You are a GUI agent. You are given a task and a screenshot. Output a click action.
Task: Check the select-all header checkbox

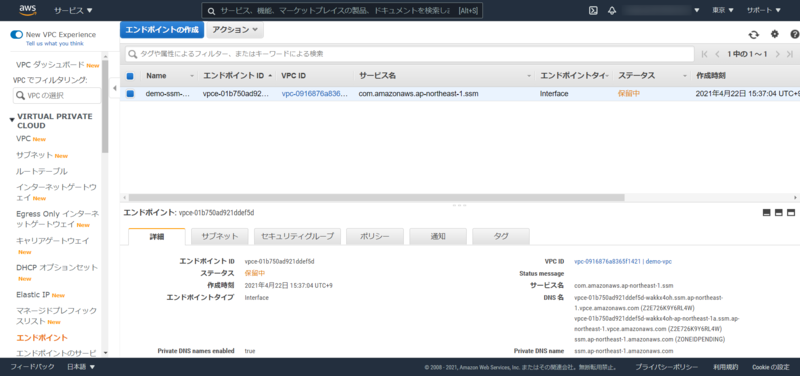click(130, 76)
